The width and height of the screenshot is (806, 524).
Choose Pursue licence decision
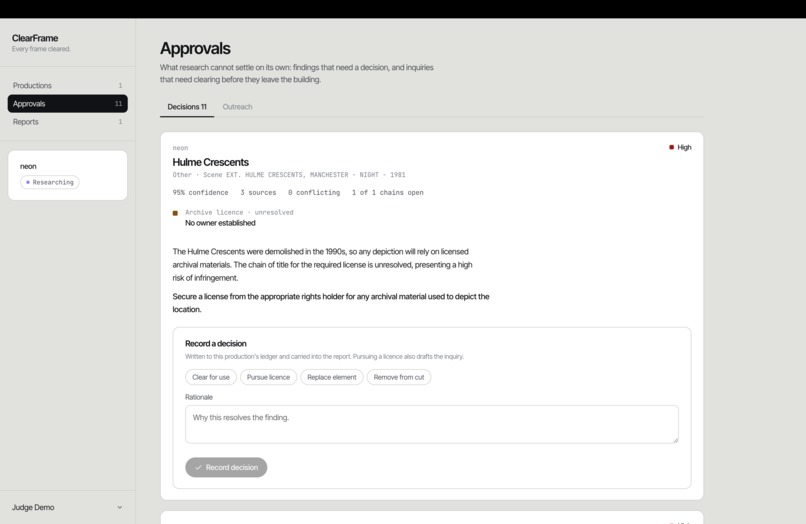(x=268, y=377)
